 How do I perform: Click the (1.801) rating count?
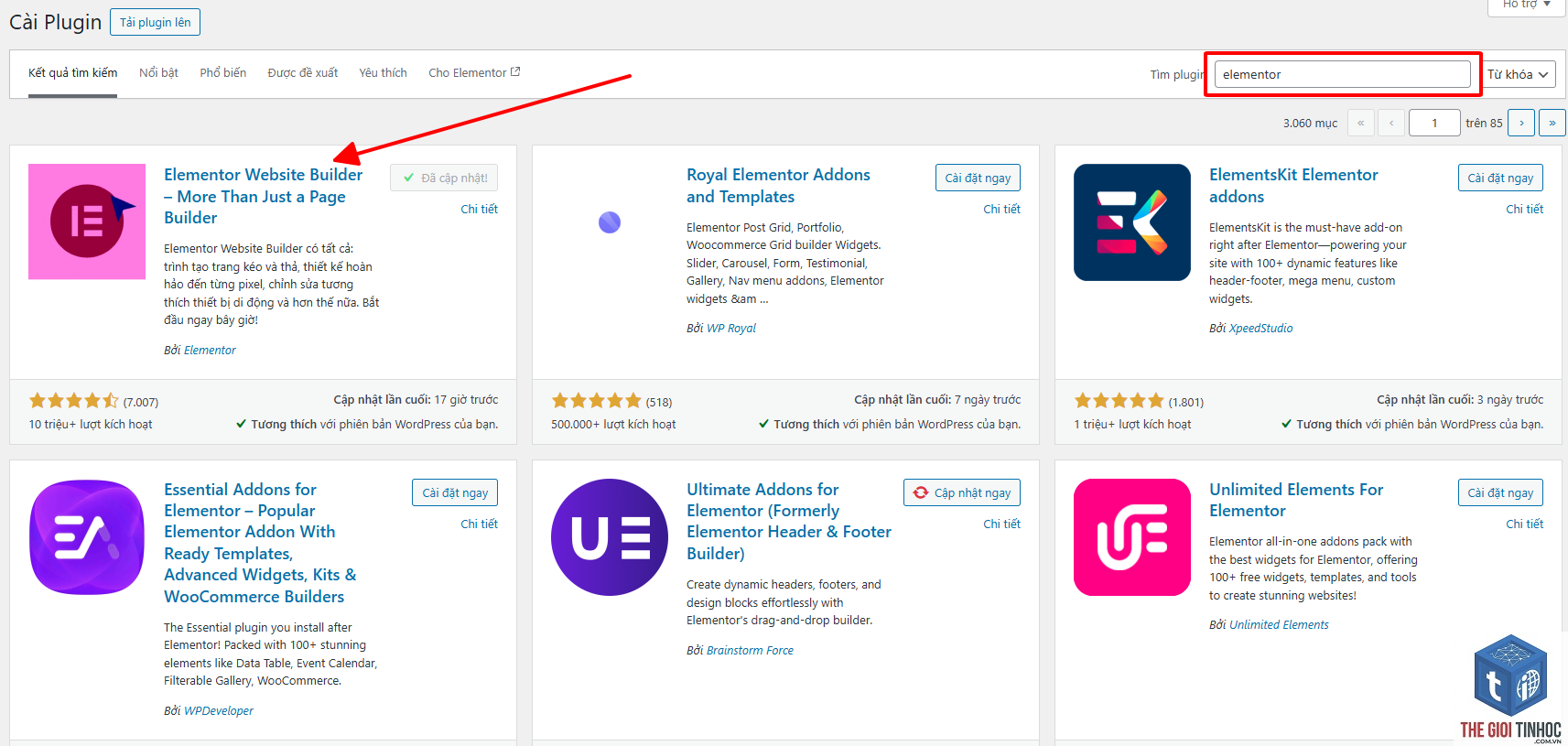(x=1185, y=402)
